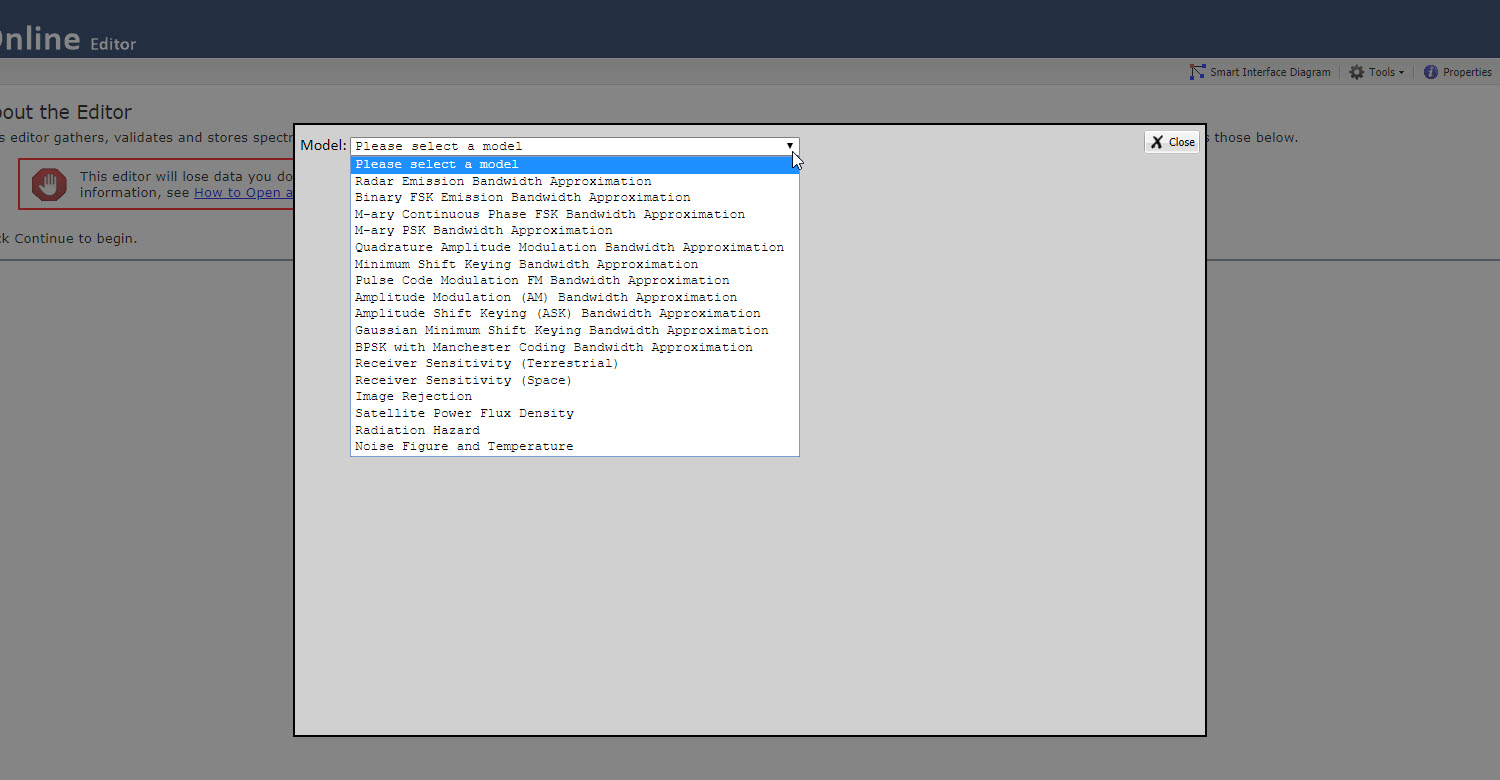The image size is (1500, 780).
Task: Click the Tools gear icon
Action: coord(1356,72)
